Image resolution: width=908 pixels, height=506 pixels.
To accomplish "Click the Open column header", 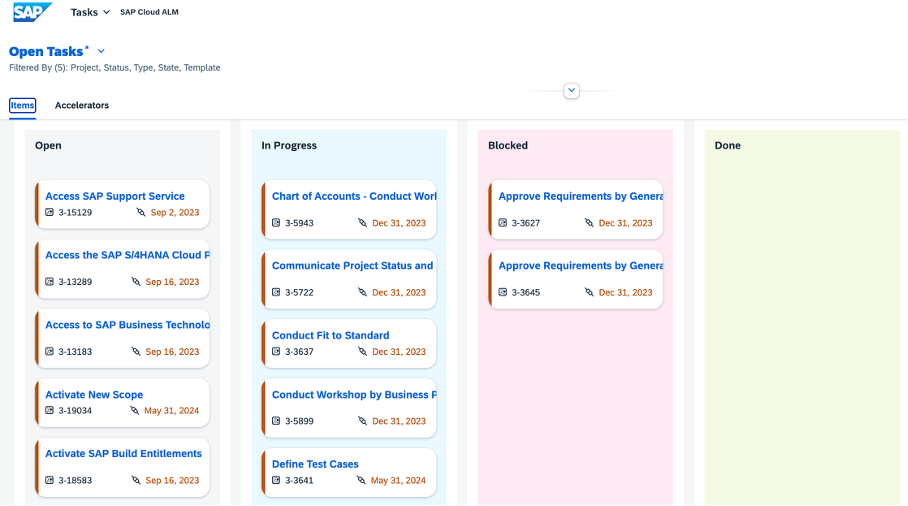I will (48, 145).
